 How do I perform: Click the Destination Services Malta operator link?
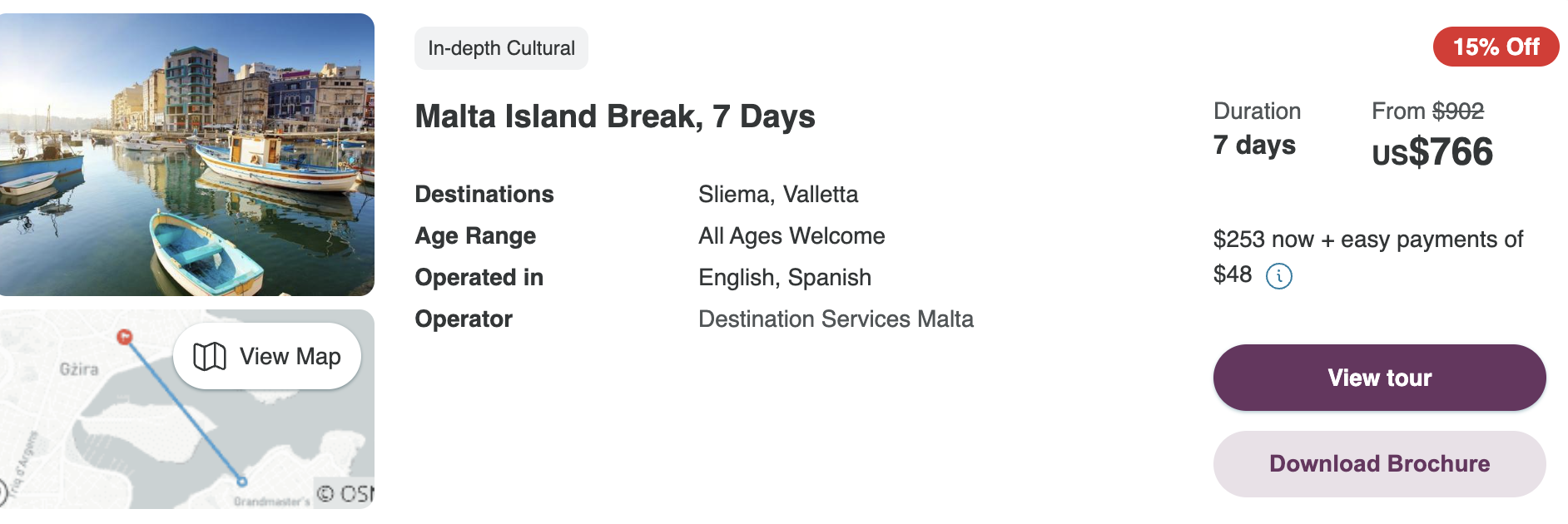pos(836,319)
